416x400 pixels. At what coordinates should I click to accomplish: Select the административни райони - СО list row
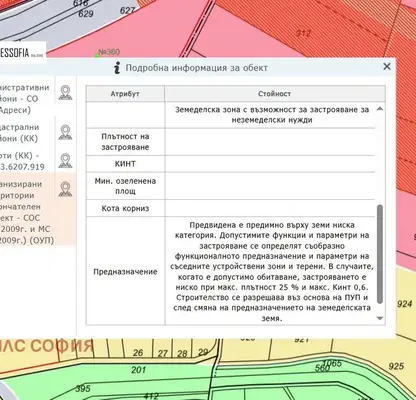27,99
